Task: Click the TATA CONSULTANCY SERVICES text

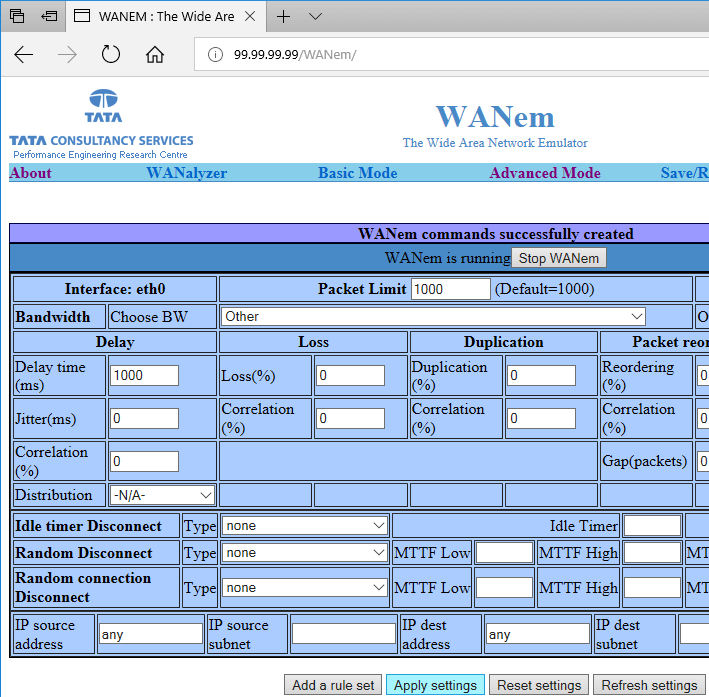Action: coord(101,141)
